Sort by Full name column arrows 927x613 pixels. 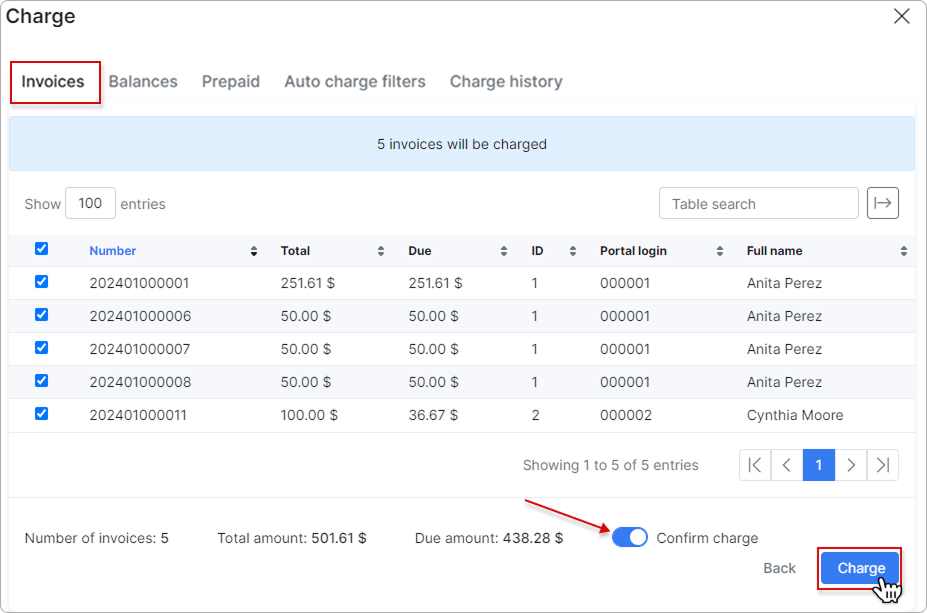(x=903, y=251)
